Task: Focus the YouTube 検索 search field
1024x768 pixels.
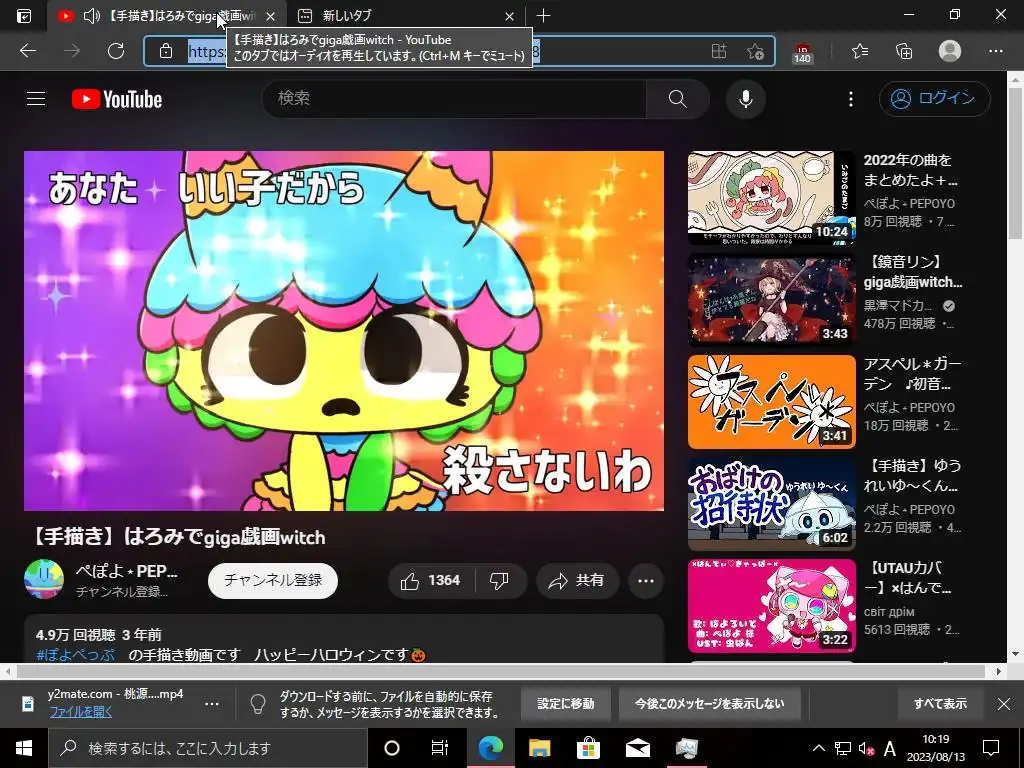Action: [x=455, y=99]
